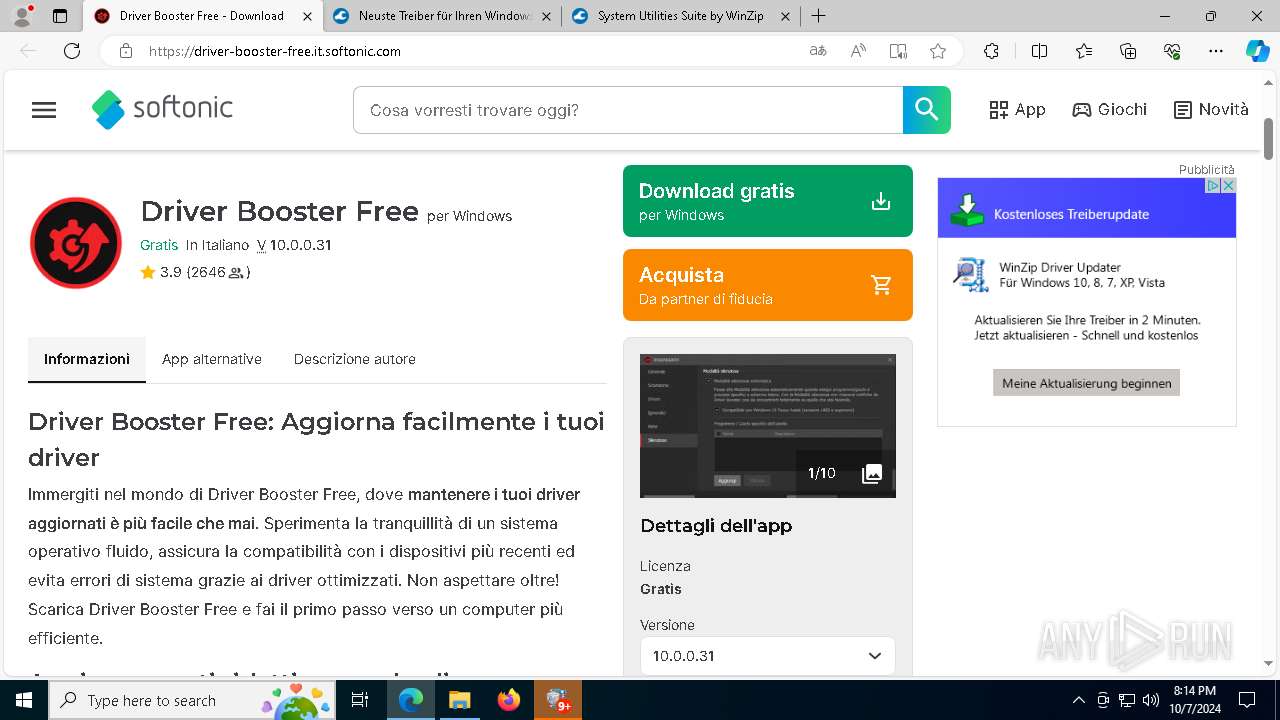Viewport: 1280px width, 720px height.
Task: Click the taskbar clock showing 8:14 PM
Action: [1194, 700]
